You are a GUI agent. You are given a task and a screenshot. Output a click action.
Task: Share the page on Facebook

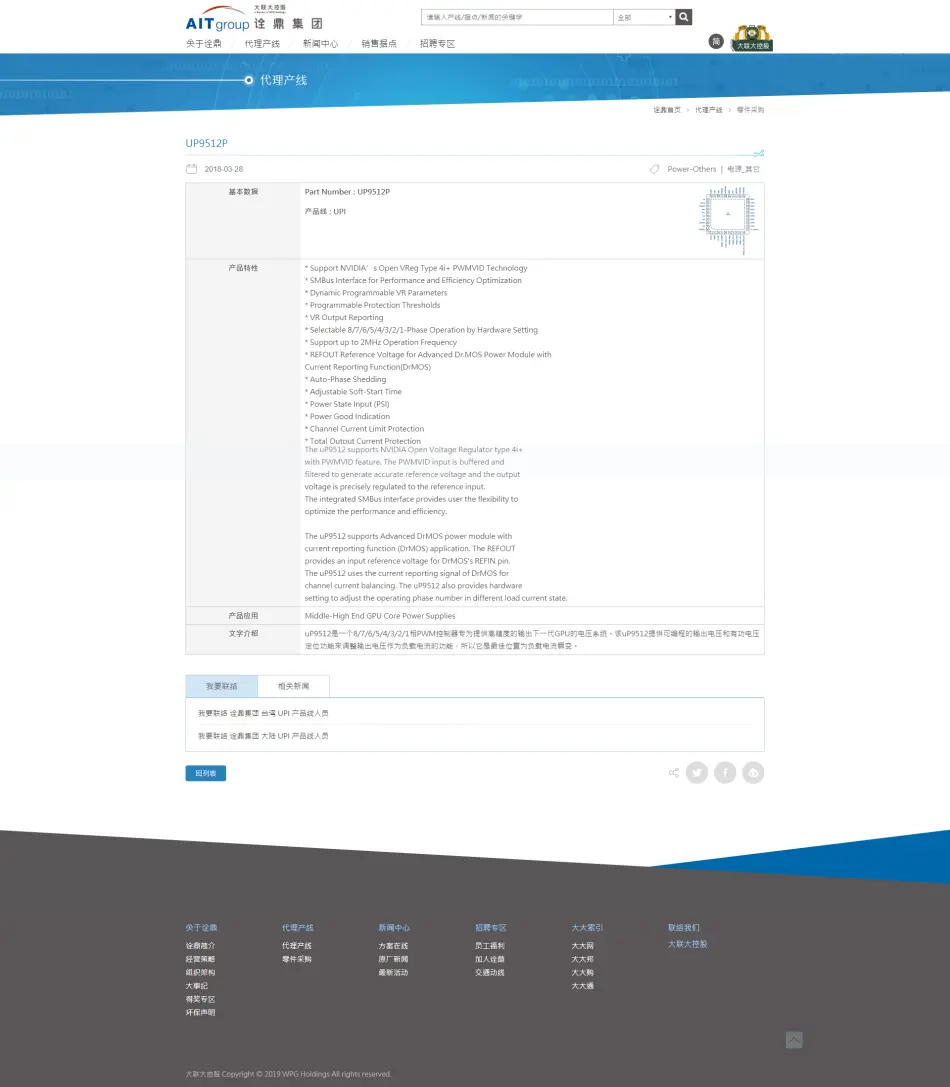(725, 772)
